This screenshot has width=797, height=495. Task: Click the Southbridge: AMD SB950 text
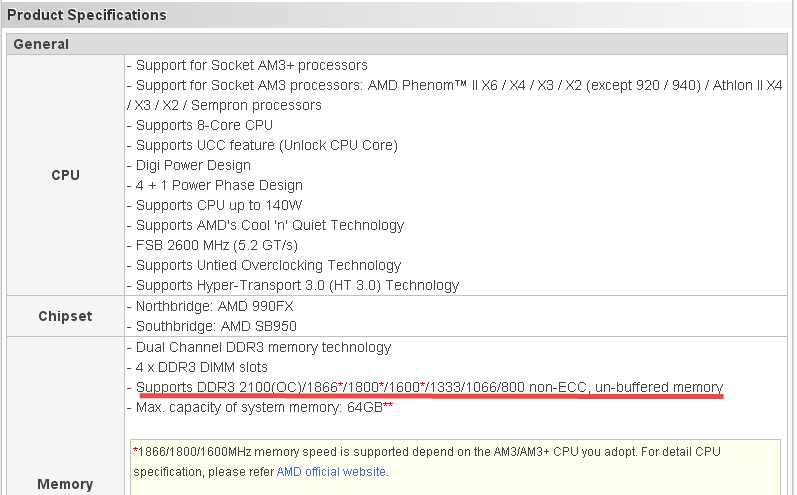point(215,326)
